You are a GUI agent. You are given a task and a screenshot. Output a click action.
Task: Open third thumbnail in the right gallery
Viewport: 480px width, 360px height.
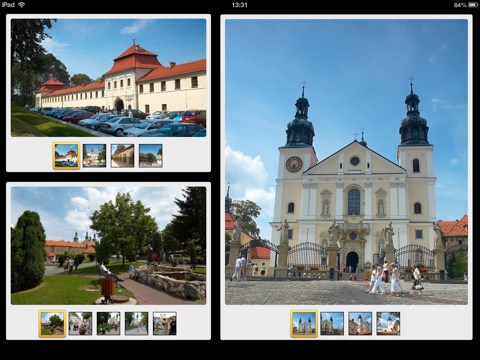[x=360, y=324]
